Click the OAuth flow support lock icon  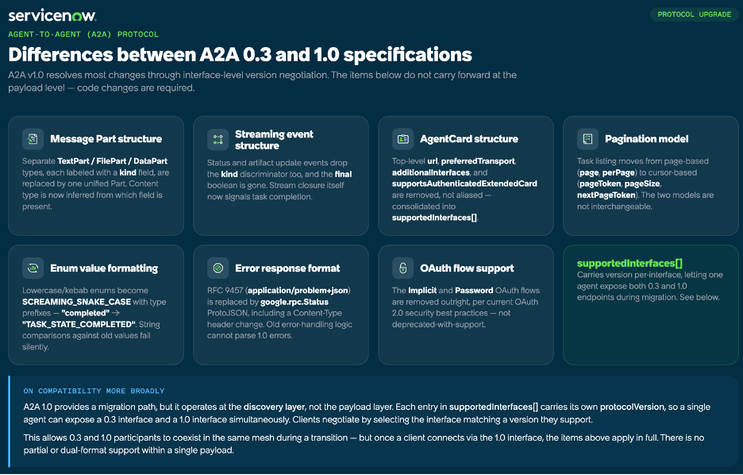(x=403, y=268)
